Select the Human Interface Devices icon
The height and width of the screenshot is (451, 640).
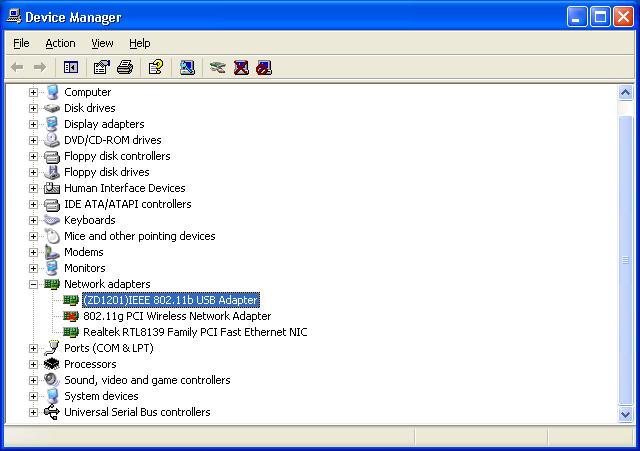pyautogui.click(x=52, y=188)
